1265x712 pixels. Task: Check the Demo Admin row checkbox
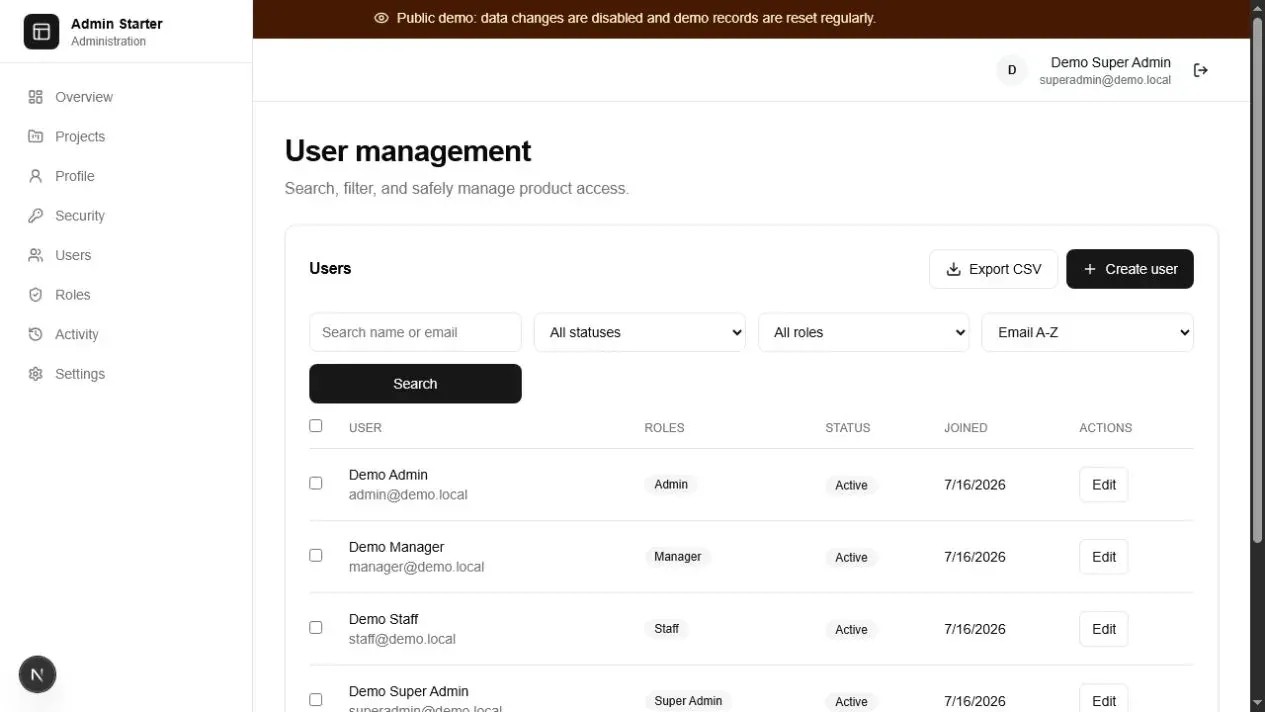(x=316, y=483)
